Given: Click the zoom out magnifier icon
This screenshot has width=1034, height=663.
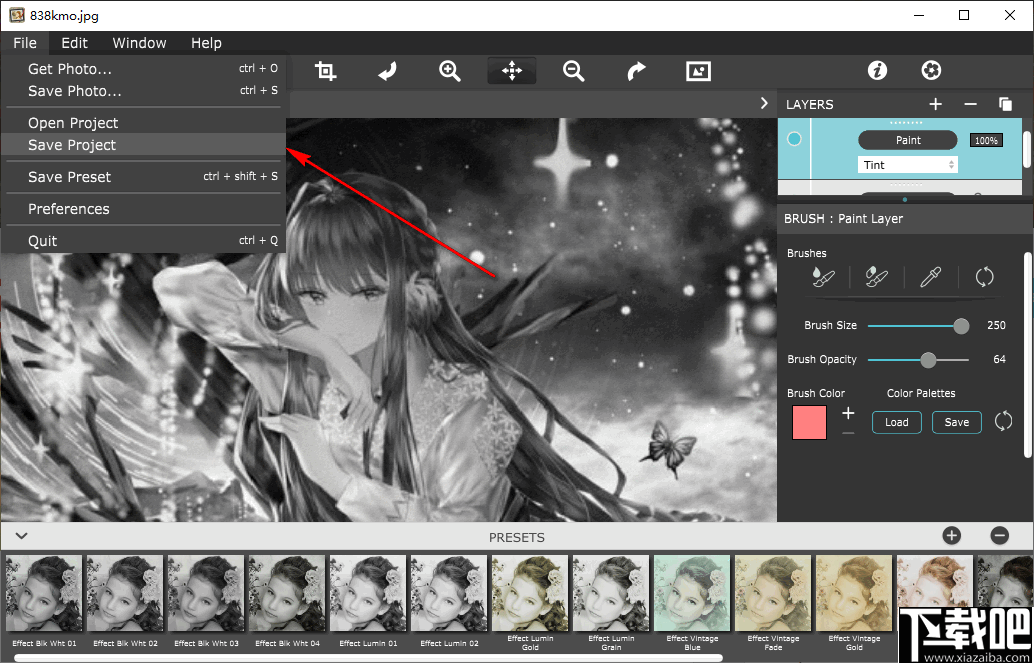Looking at the screenshot, I should coord(574,71).
